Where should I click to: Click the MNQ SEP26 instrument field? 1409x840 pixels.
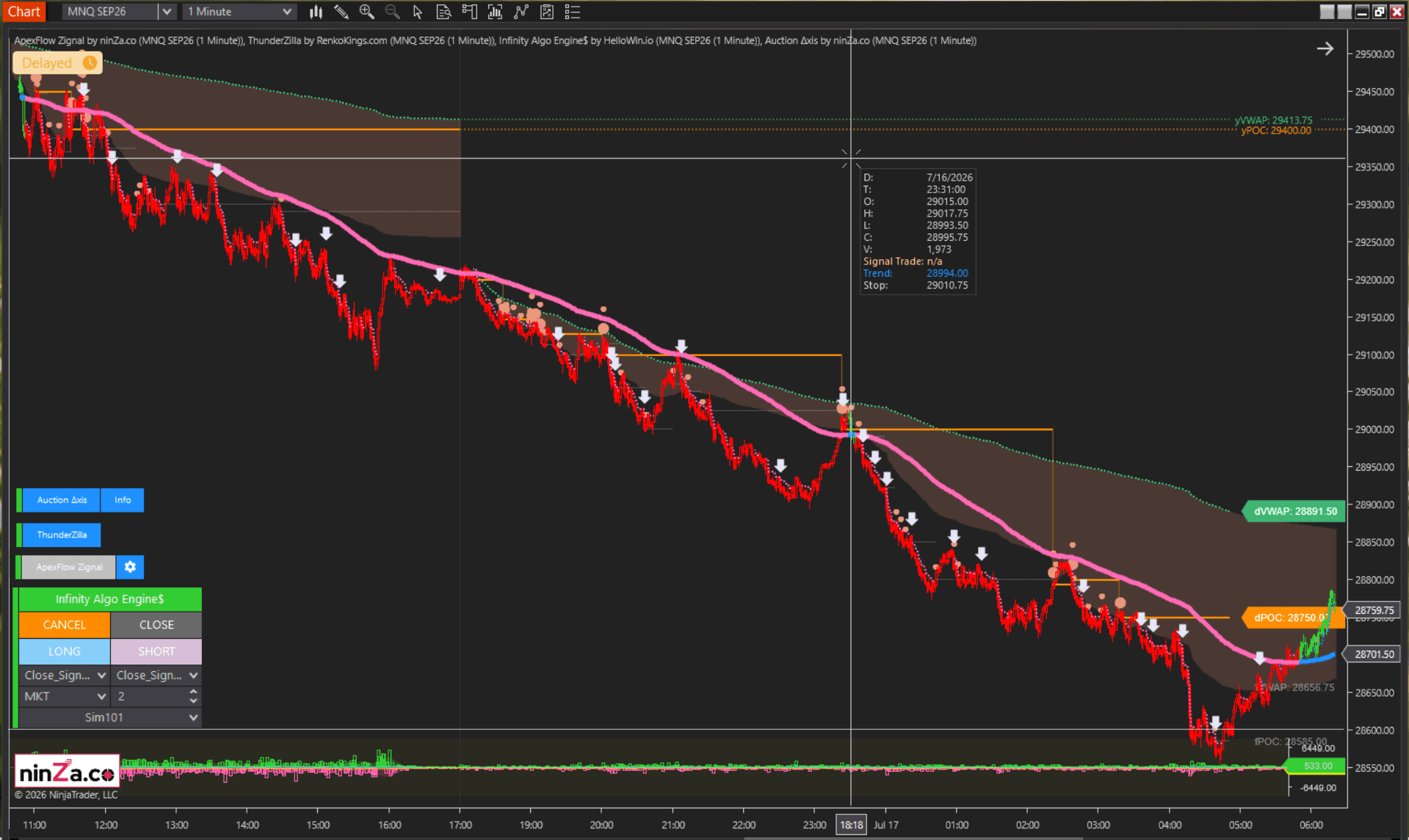point(110,12)
